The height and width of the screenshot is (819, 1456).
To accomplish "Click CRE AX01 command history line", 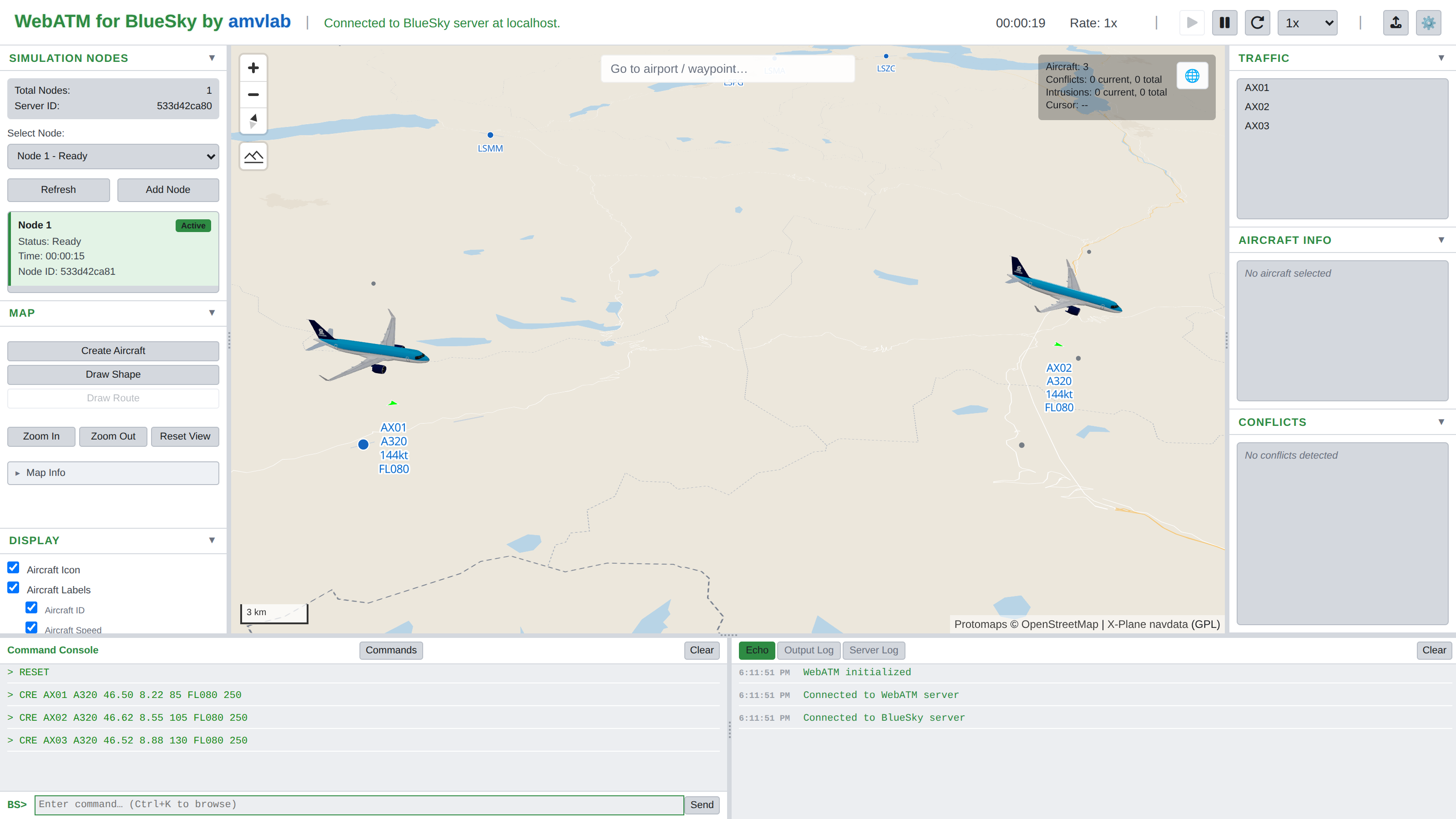I will (x=363, y=695).
